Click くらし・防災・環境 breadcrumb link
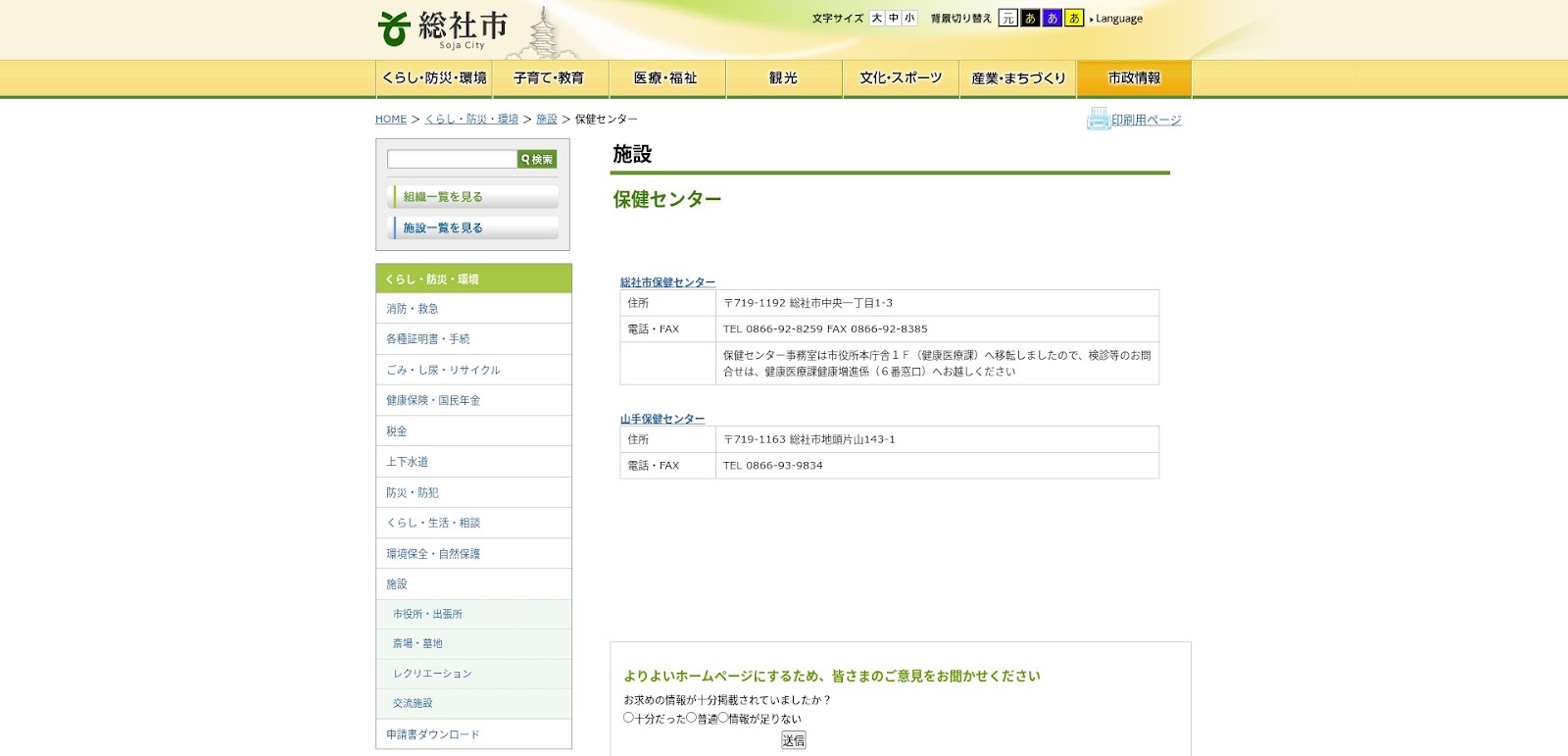 (x=471, y=119)
